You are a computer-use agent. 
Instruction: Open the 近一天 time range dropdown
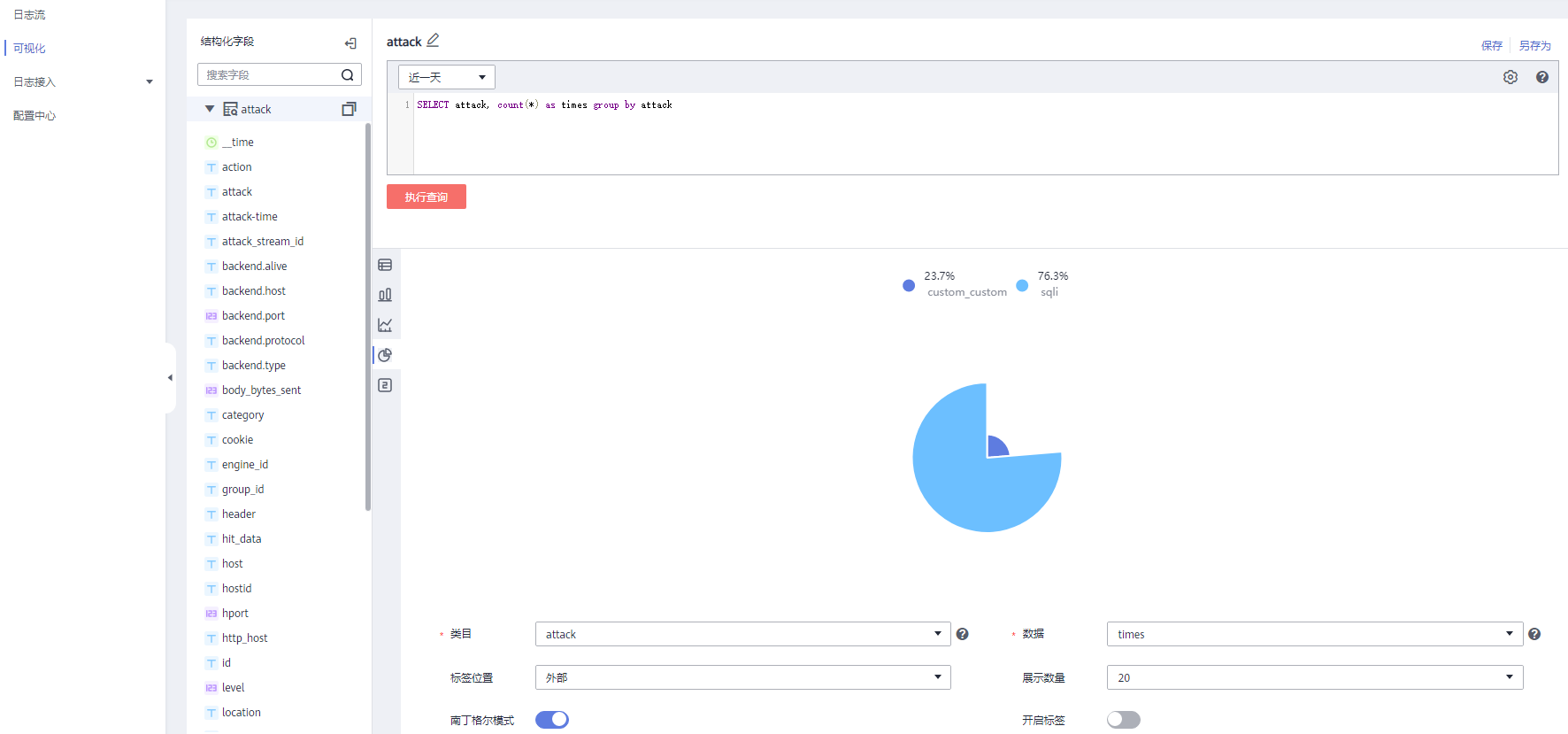click(447, 77)
